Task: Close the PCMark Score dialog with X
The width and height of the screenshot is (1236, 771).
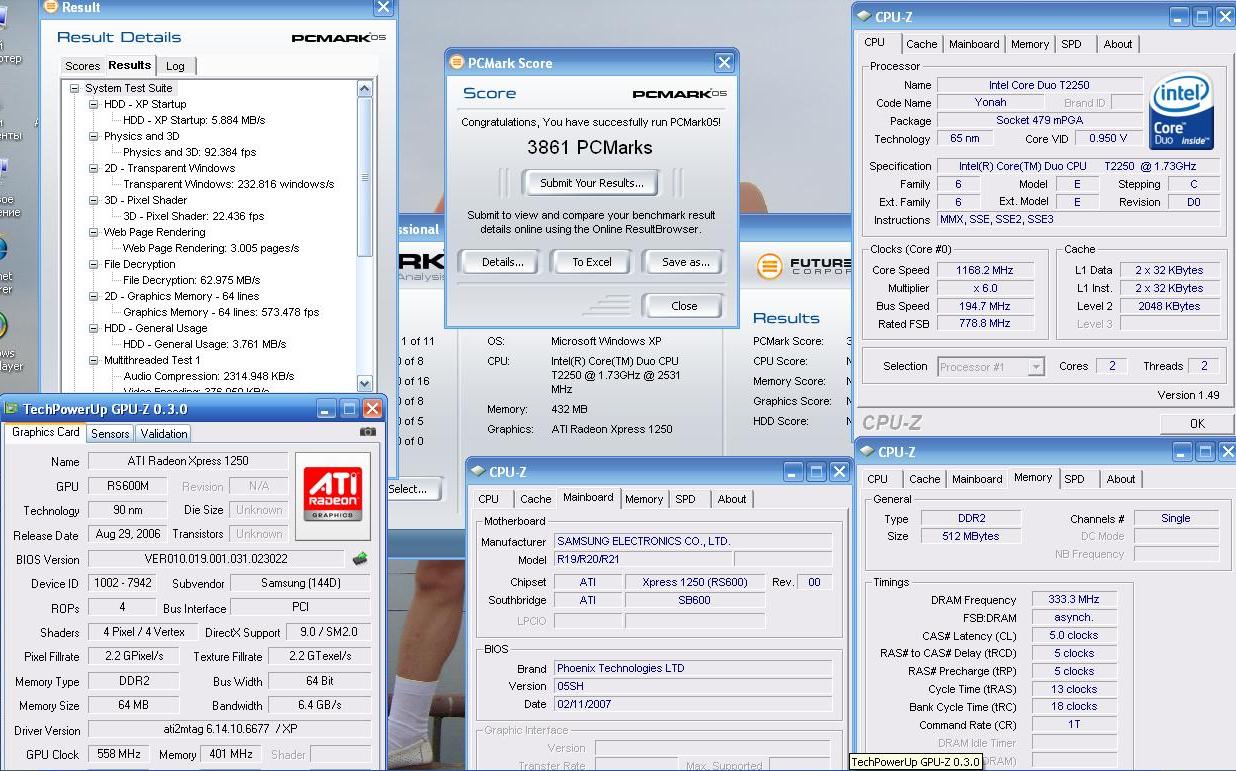Action: point(724,63)
